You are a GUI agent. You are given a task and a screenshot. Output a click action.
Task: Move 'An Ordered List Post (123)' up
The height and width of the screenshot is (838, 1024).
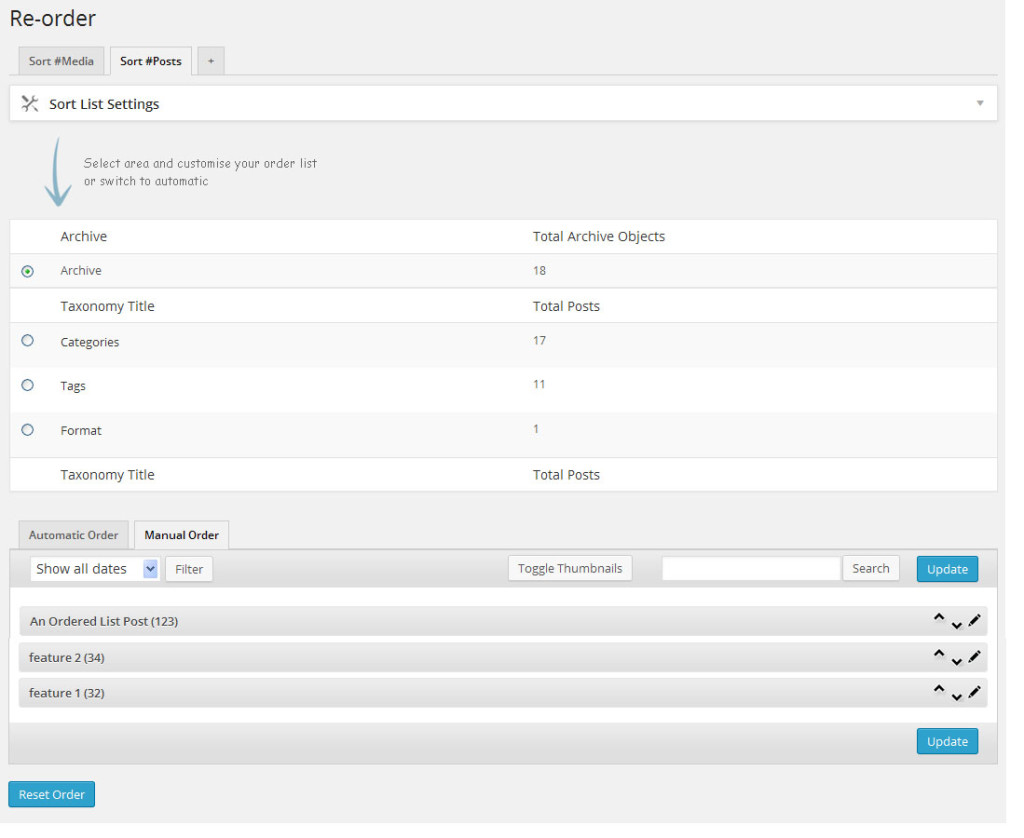[x=955, y=628]
